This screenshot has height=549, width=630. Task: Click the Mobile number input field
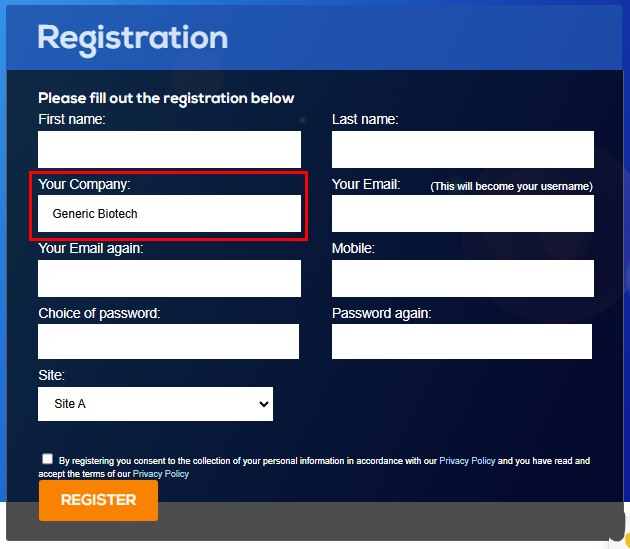click(462, 279)
